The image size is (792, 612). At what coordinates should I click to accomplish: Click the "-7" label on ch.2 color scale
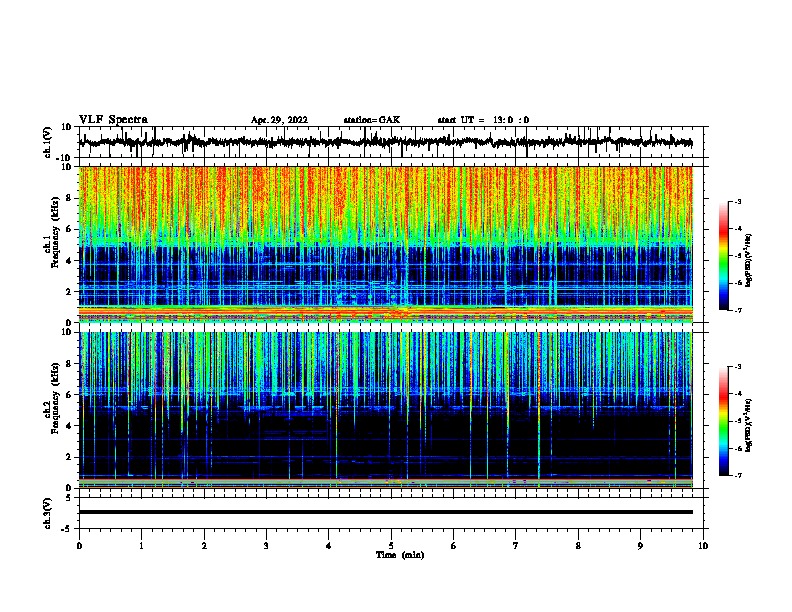coord(737,475)
